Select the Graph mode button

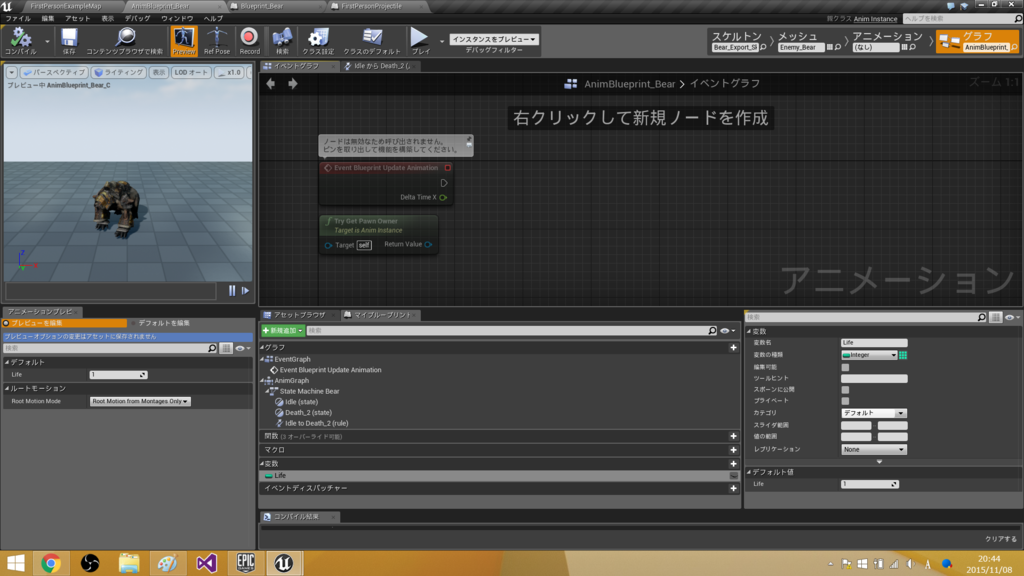[x=977, y=41]
